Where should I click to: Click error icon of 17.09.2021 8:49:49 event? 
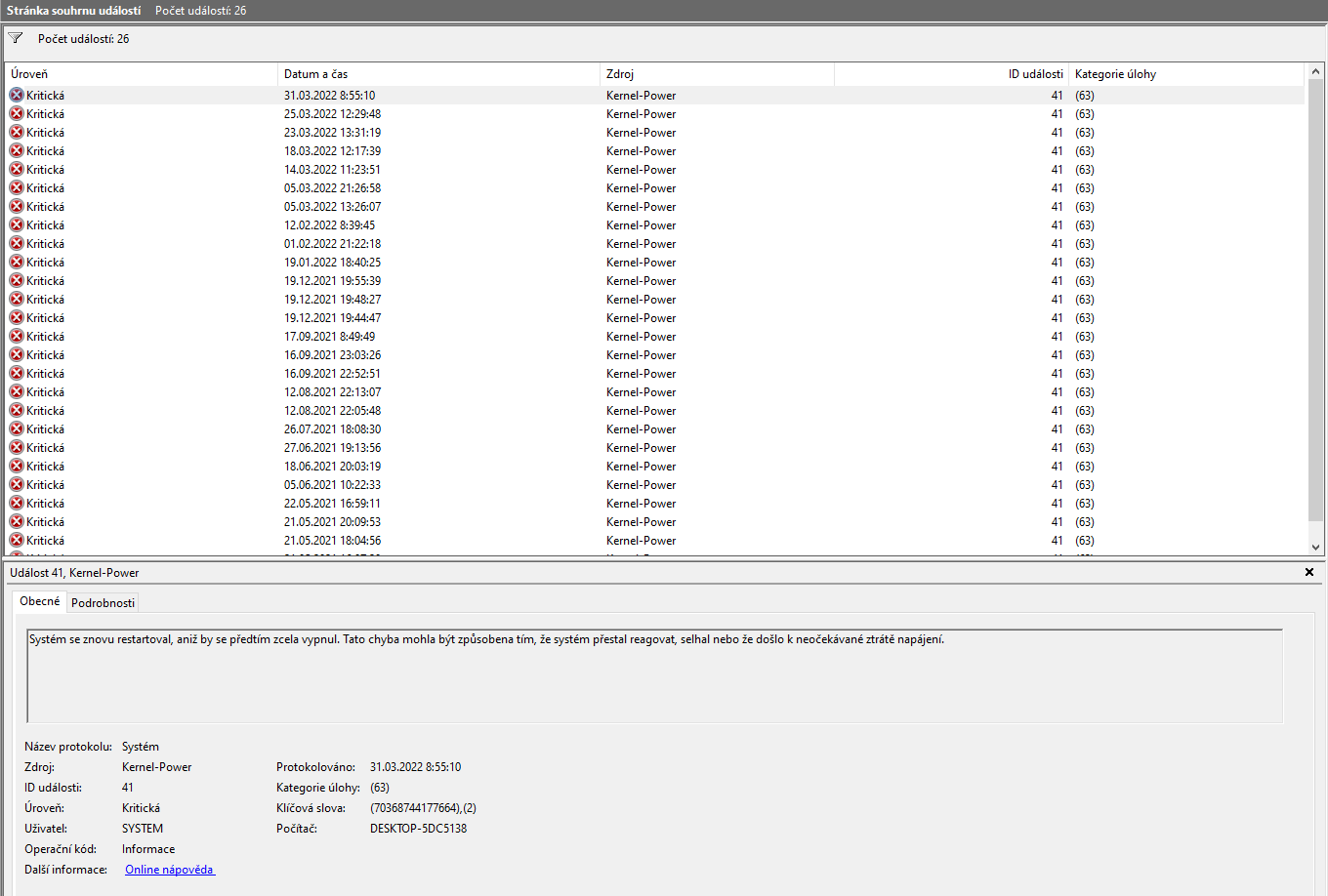coord(17,336)
